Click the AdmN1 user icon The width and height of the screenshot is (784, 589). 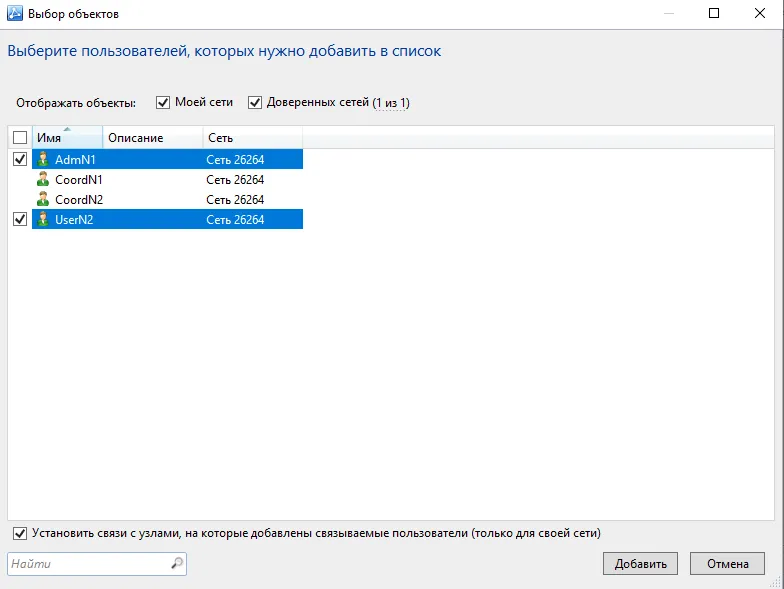43,159
